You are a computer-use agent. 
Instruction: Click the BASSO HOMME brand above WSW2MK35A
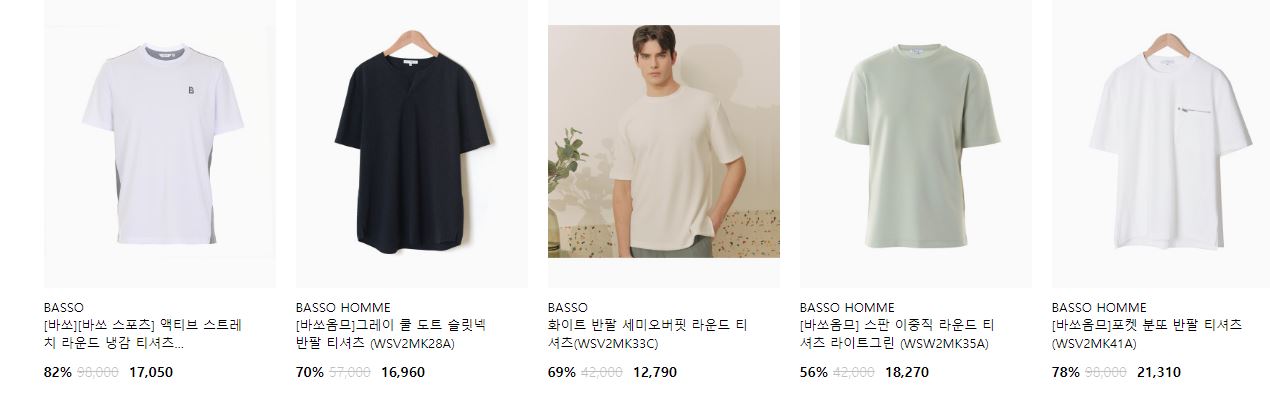(847, 307)
